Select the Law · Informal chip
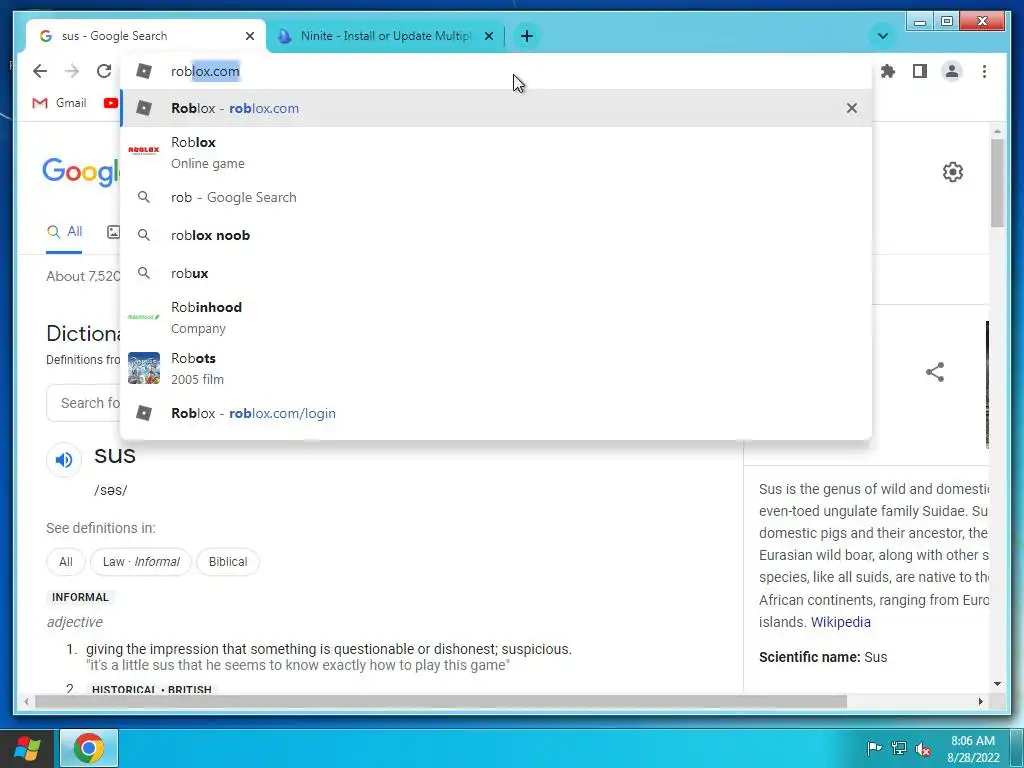1024x768 pixels. tap(141, 562)
